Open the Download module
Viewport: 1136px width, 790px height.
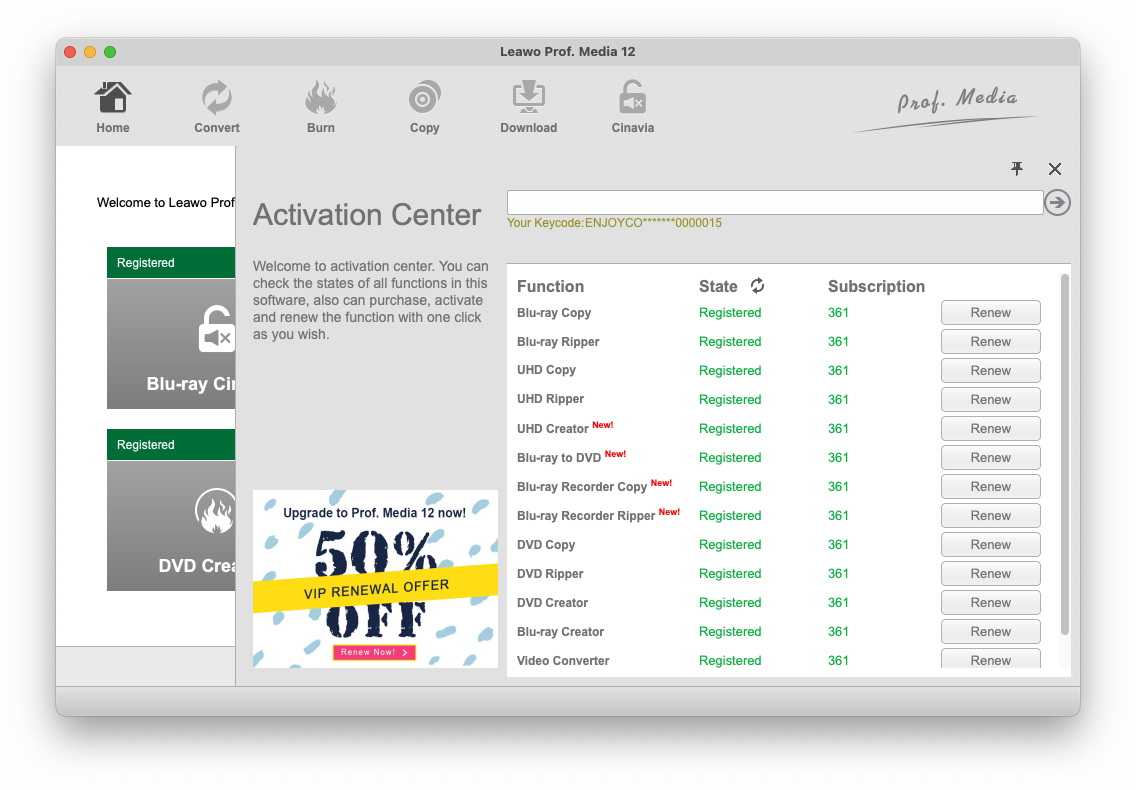pyautogui.click(x=529, y=107)
